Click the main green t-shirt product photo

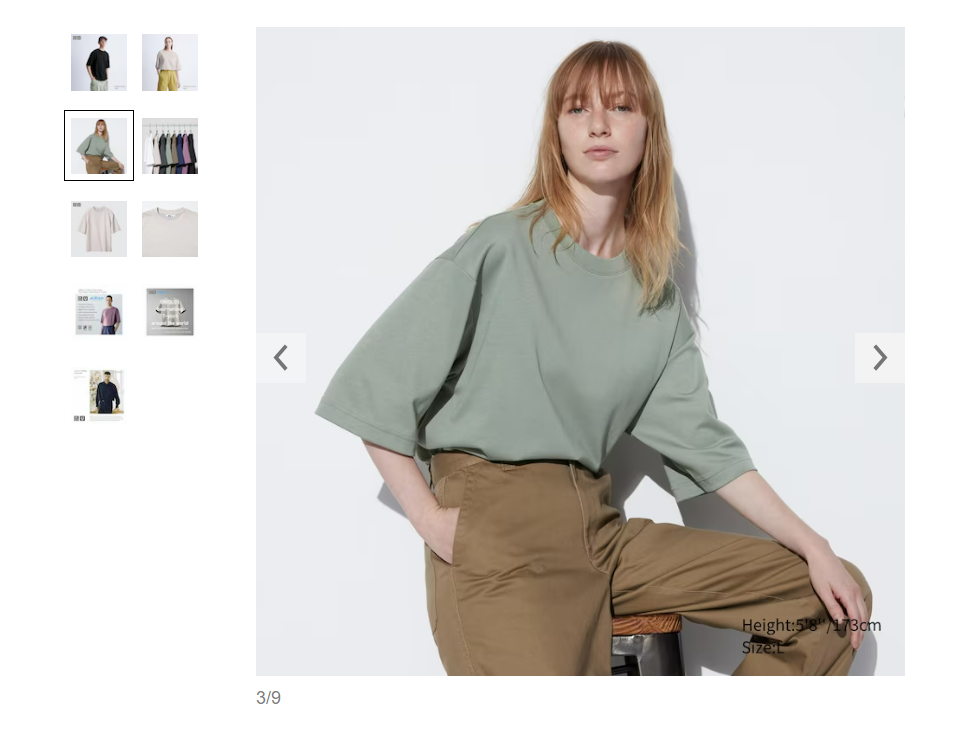tap(580, 351)
